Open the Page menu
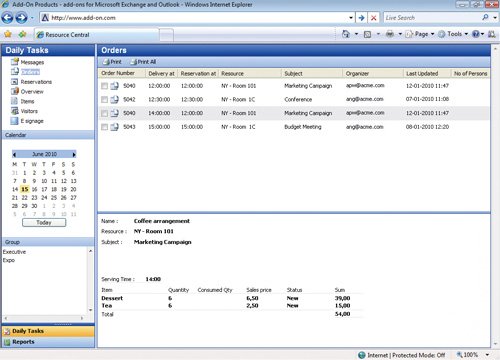The image size is (500, 360). [420, 34]
